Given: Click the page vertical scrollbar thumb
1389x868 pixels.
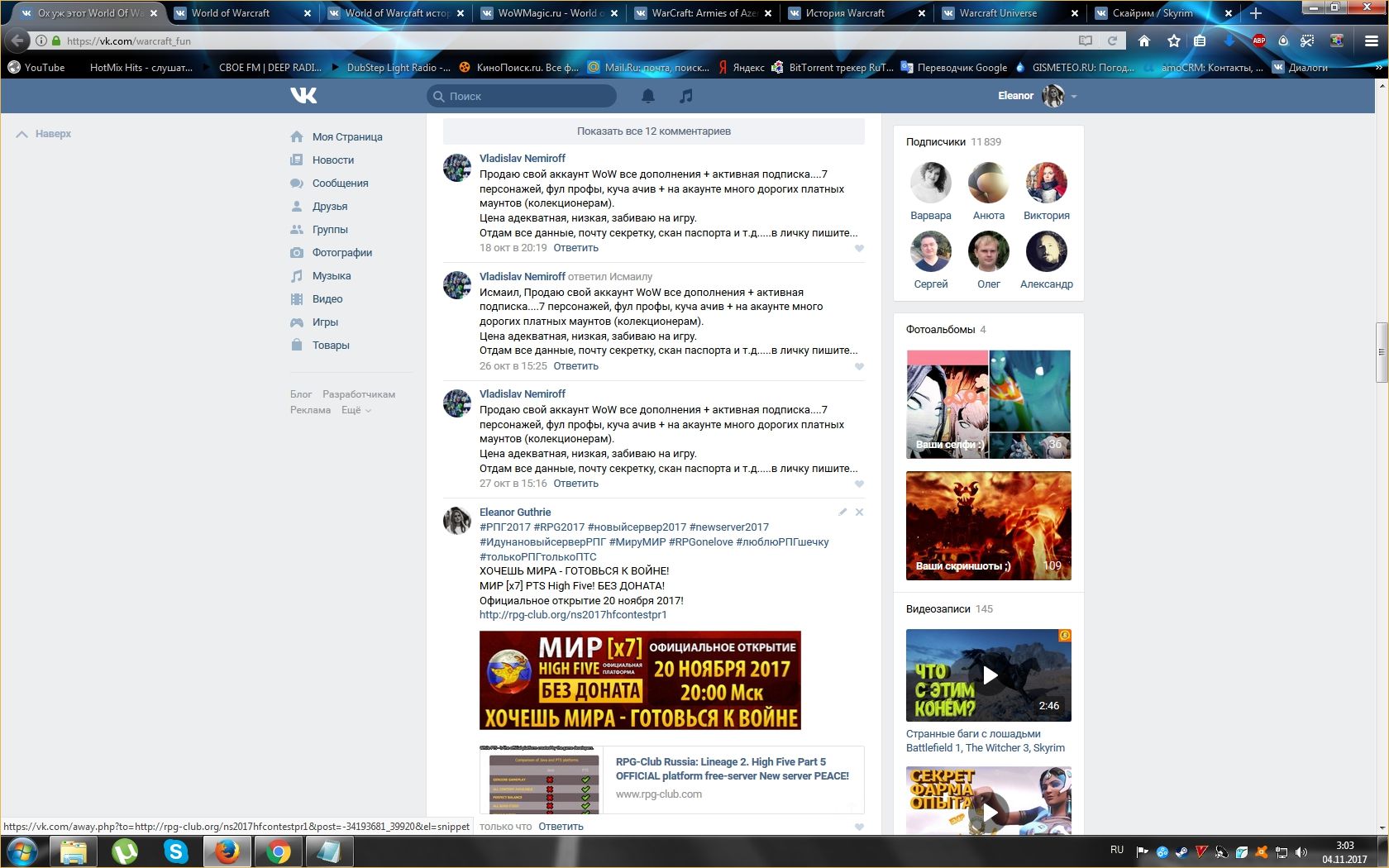Looking at the screenshot, I should click(x=1382, y=352).
